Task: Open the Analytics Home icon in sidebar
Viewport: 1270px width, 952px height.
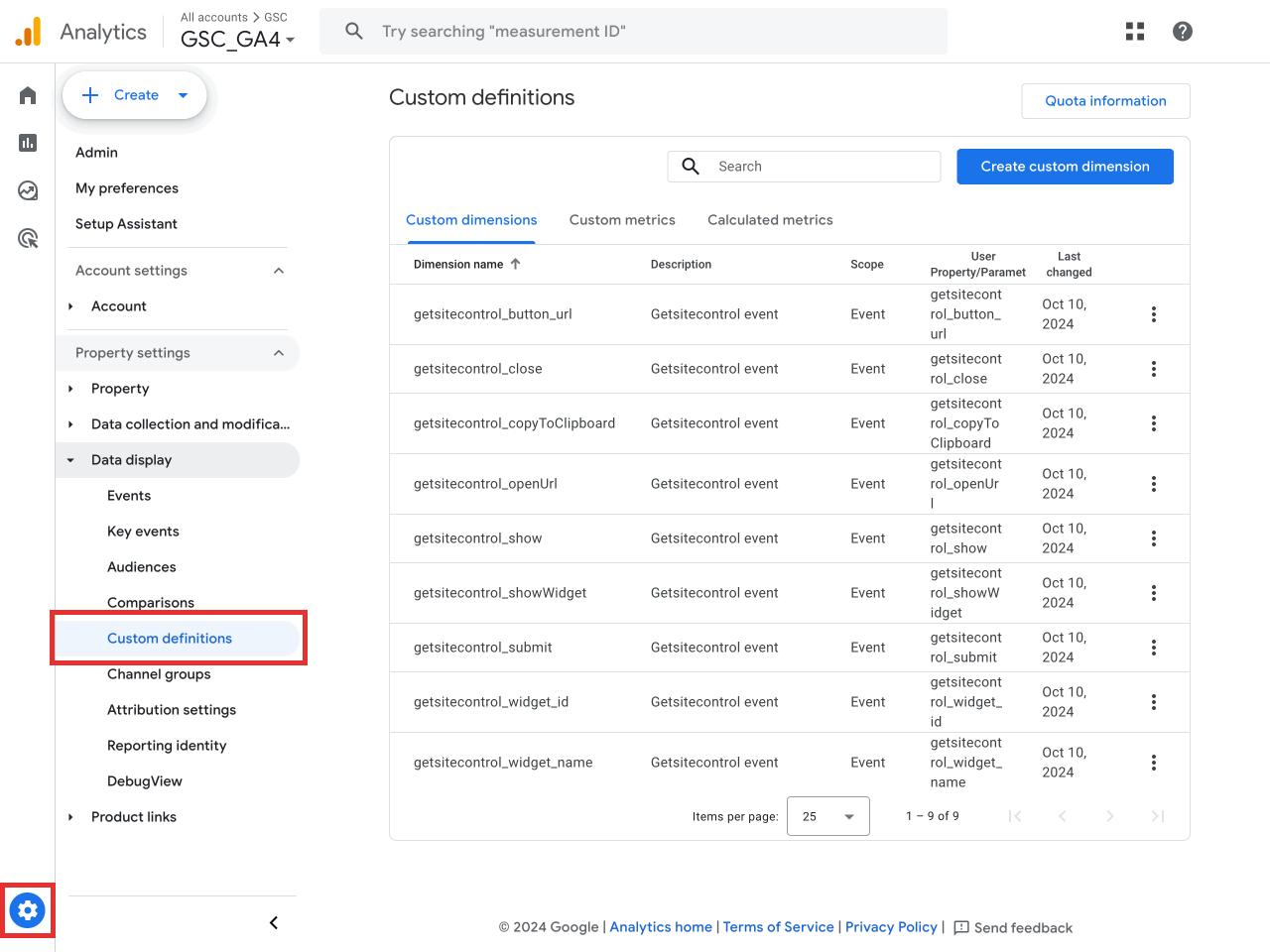Action: click(27, 95)
